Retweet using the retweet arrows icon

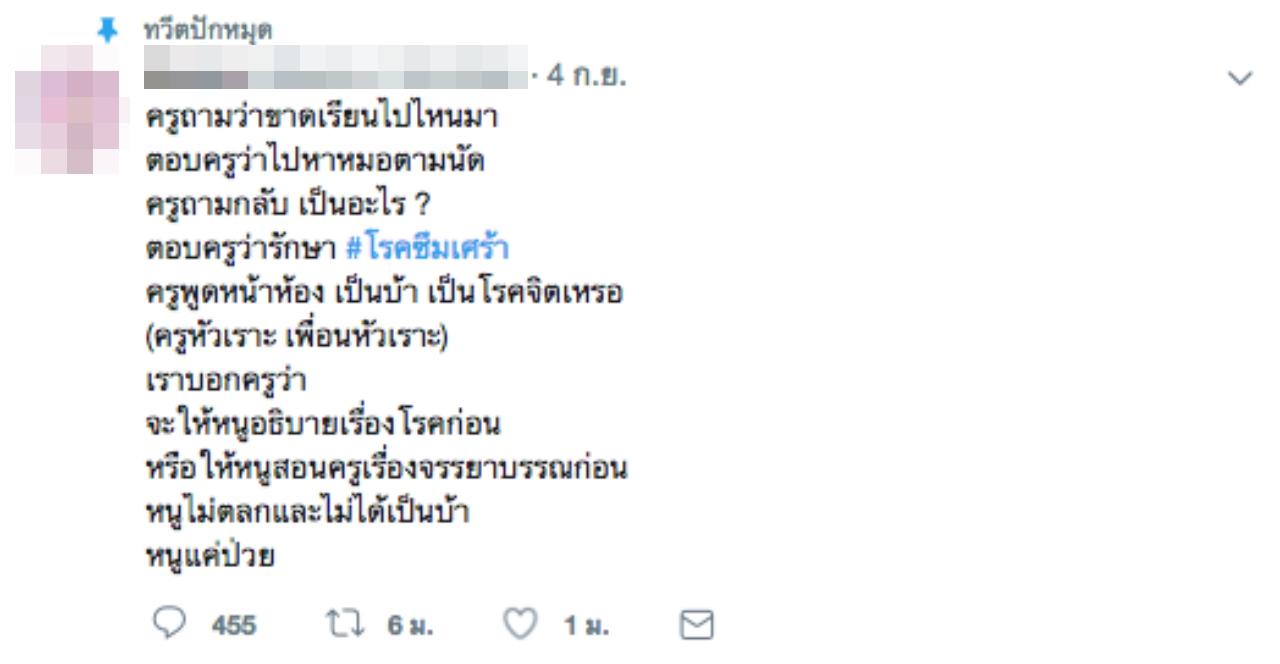(x=346, y=624)
